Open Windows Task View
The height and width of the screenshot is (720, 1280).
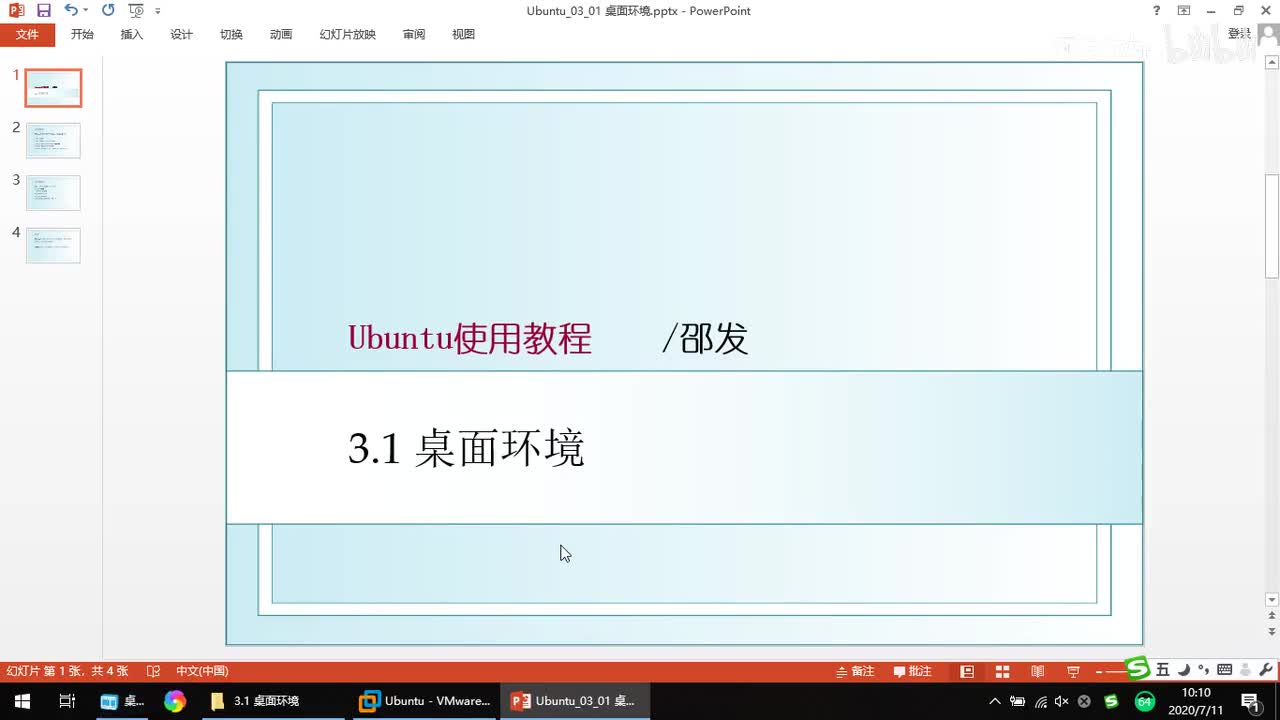(x=67, y=701)
